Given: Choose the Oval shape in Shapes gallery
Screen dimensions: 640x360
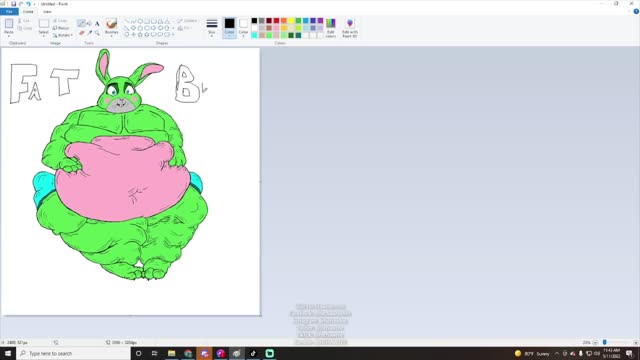Looking at the screenshot, I should [140, 21].
